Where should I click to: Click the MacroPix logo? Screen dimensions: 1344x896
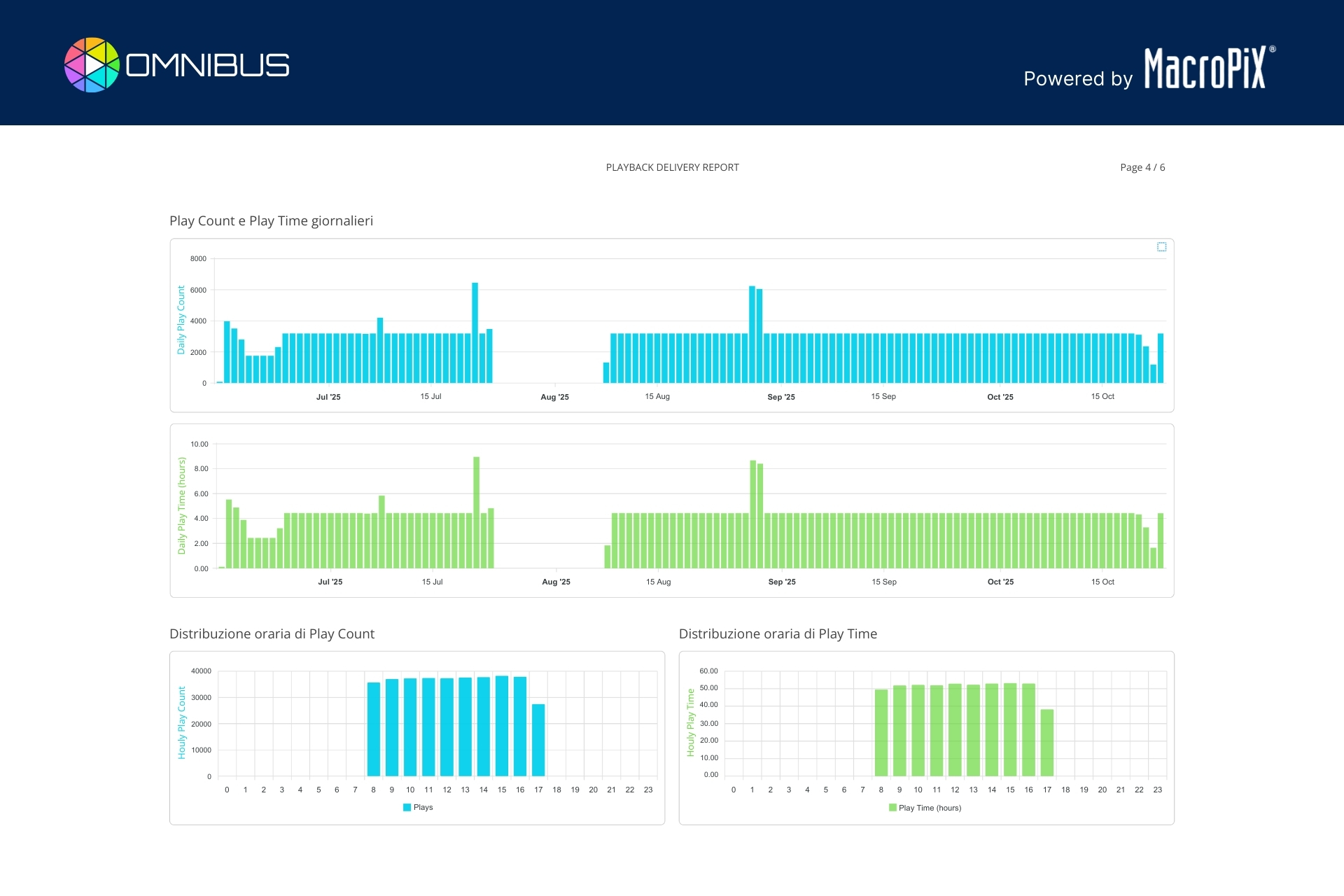point(1205,69)
